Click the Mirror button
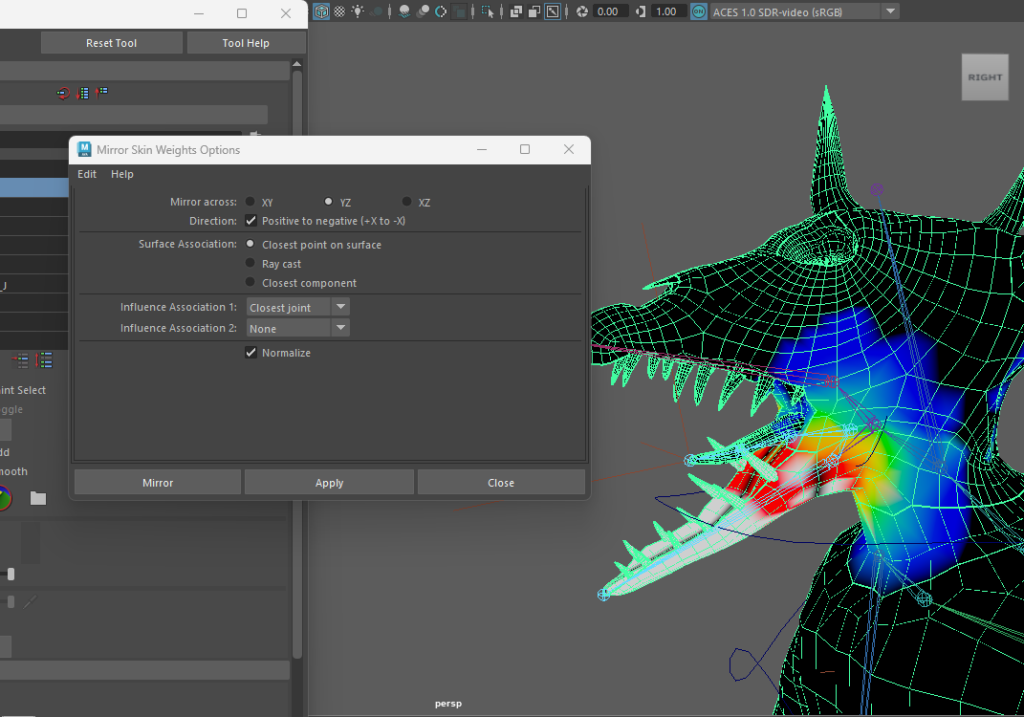Screen dimensions: 1024x717 pyautogui.click(x=157, y=483)
